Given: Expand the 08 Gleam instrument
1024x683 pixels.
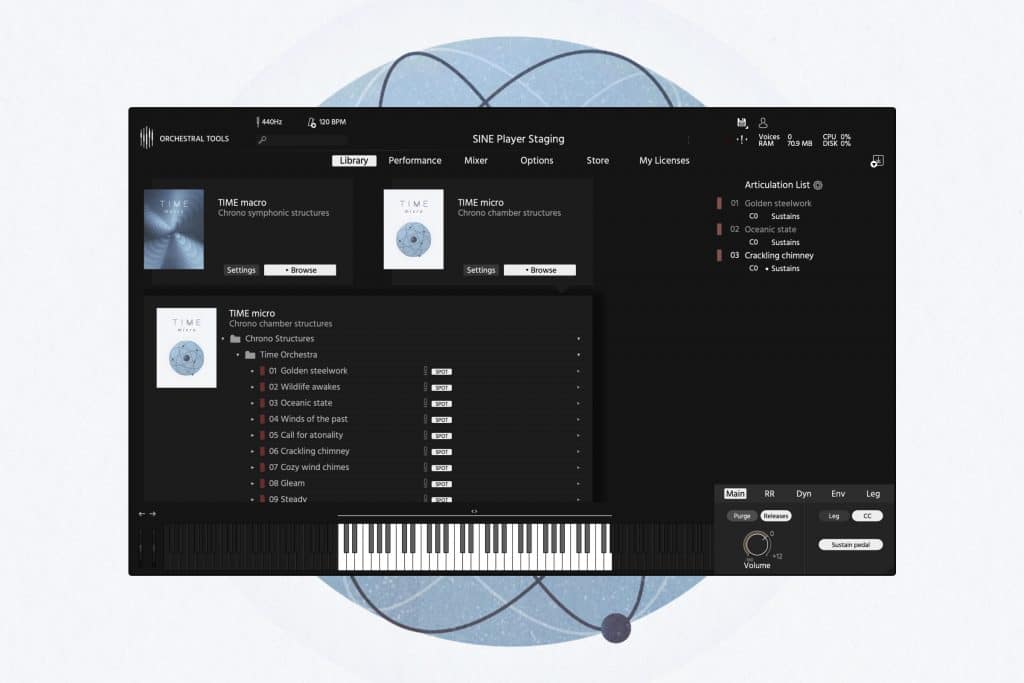Looking at the screenshot, I should point(252,484).
